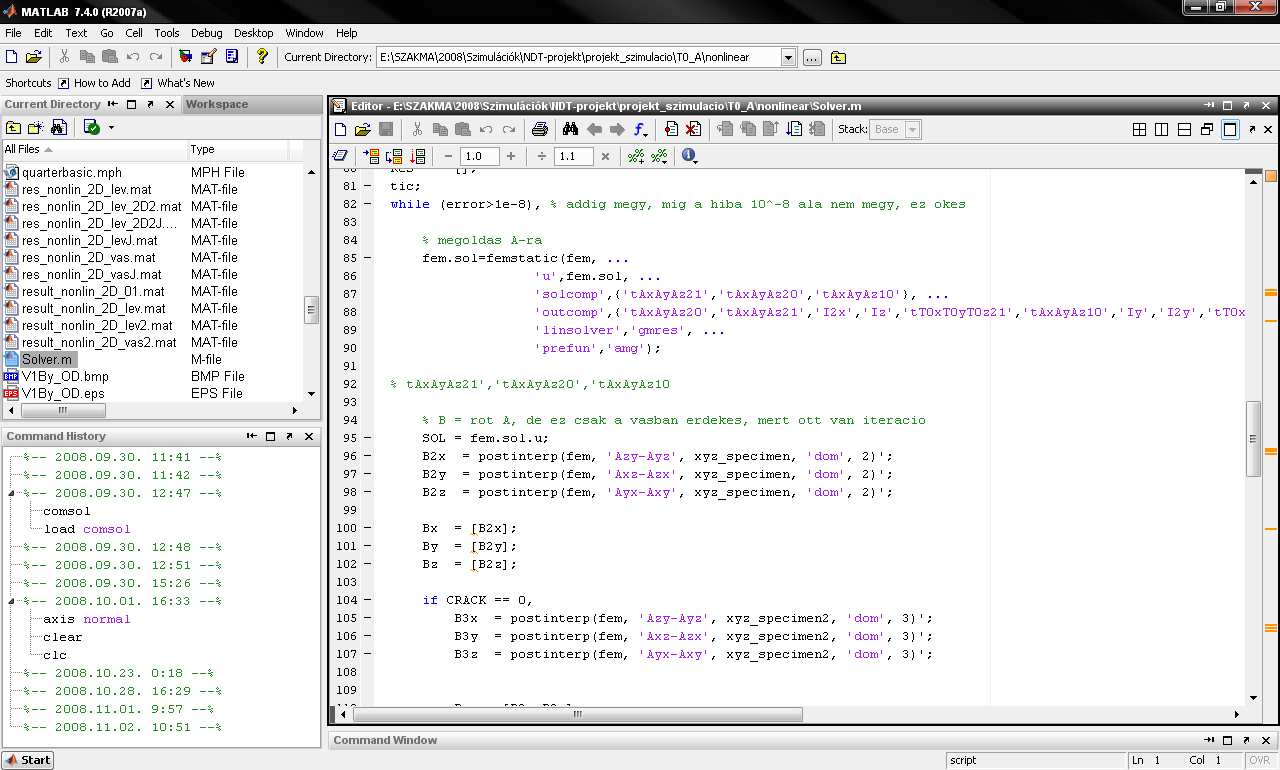Click the Type column header
This screenshot has height=770, width=1280.
pyautogui.click(x=238, y=149)
